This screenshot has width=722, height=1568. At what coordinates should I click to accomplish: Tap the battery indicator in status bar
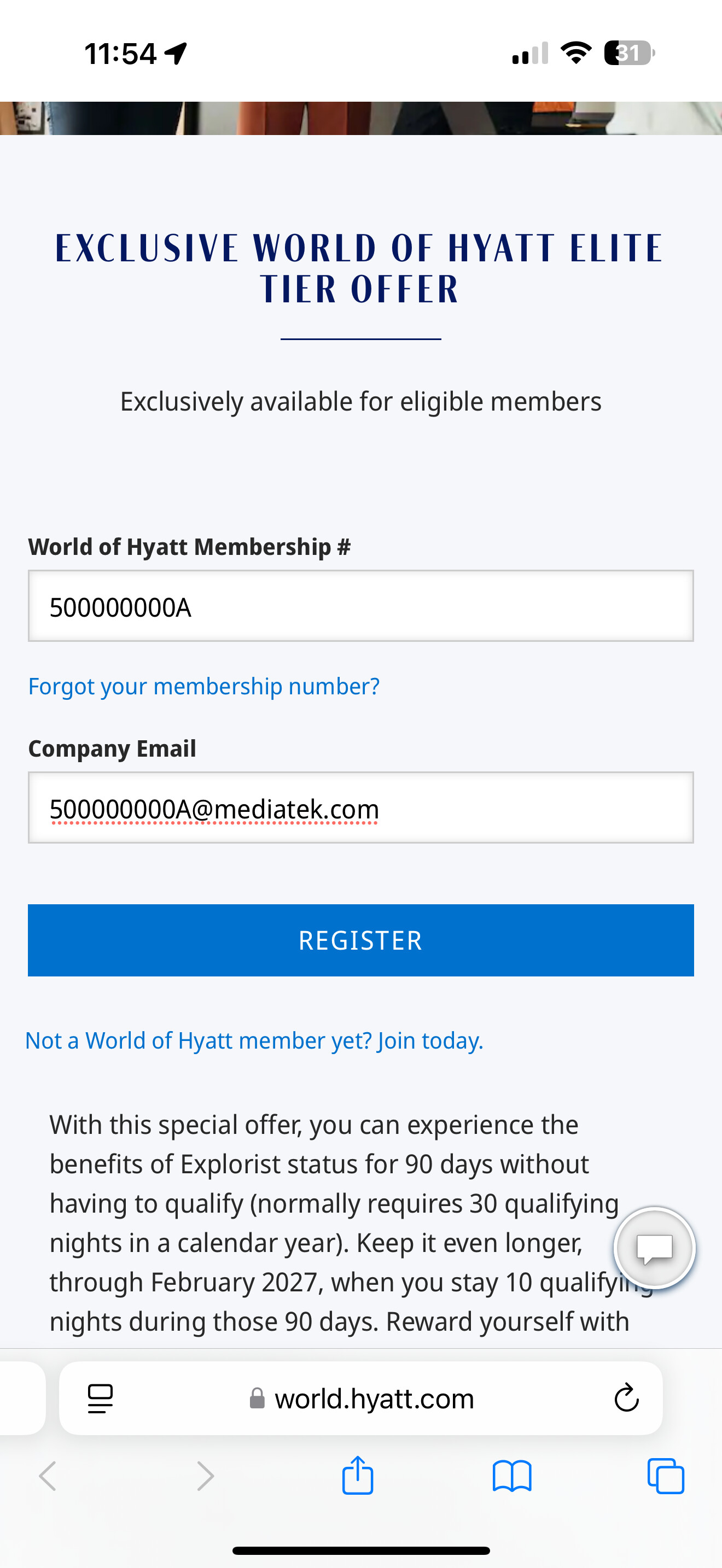629,53
